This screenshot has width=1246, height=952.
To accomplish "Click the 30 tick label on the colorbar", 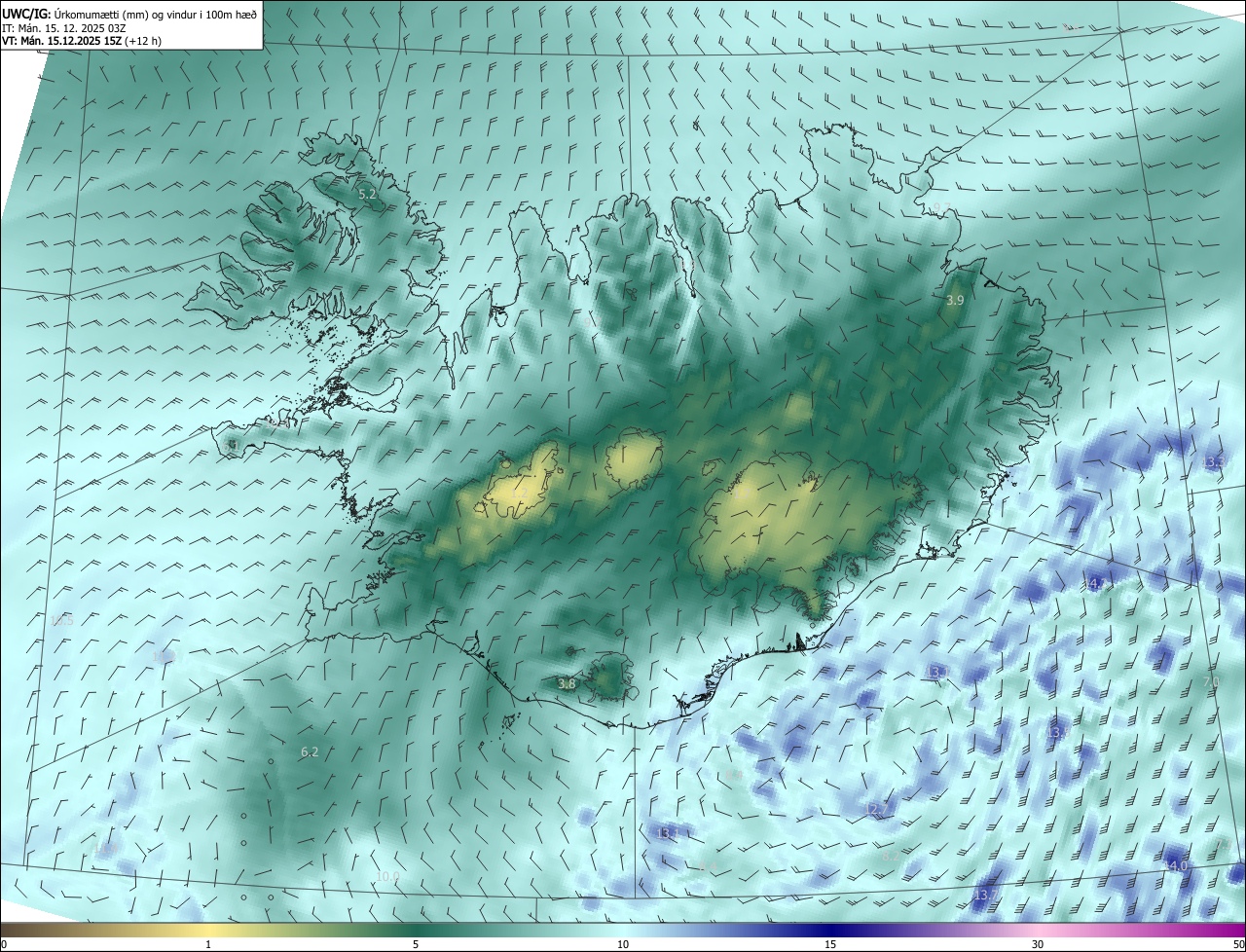I will coord(1038,944).
